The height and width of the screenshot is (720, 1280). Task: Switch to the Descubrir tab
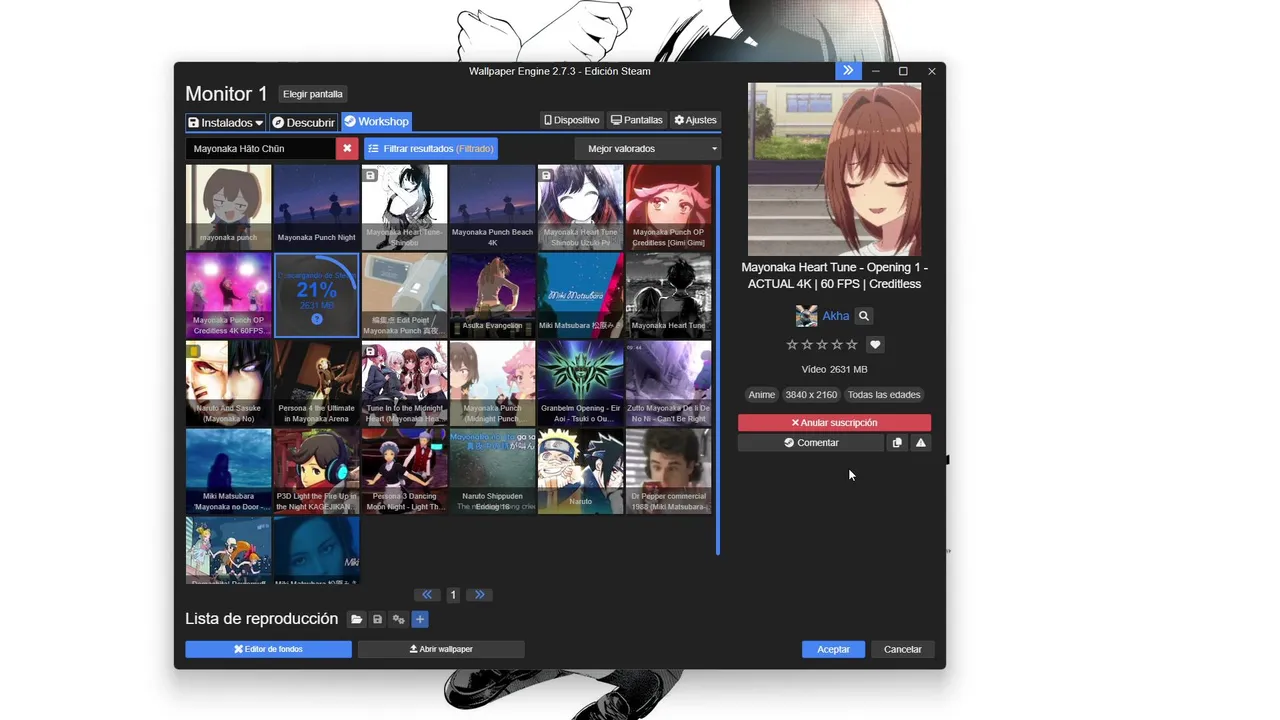tap(304, 122)
